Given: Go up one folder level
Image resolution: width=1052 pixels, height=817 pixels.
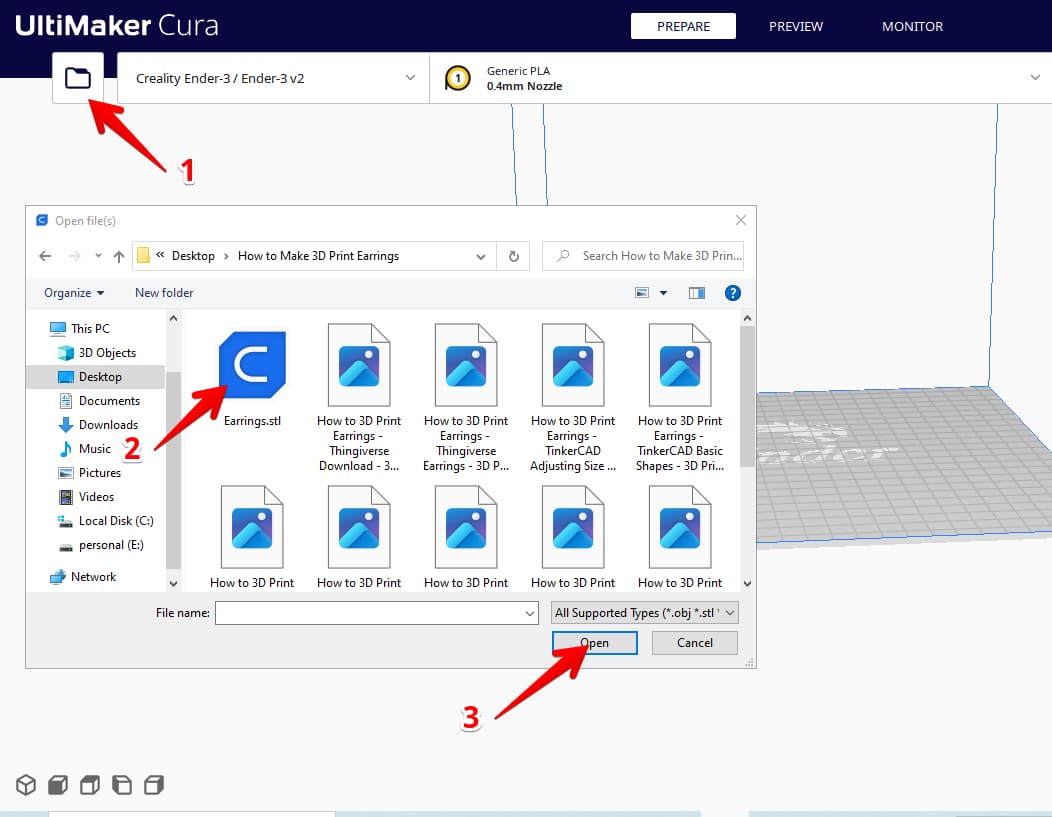Looking at the screenshot, I should pyautogui.click(x=119, y=256).
